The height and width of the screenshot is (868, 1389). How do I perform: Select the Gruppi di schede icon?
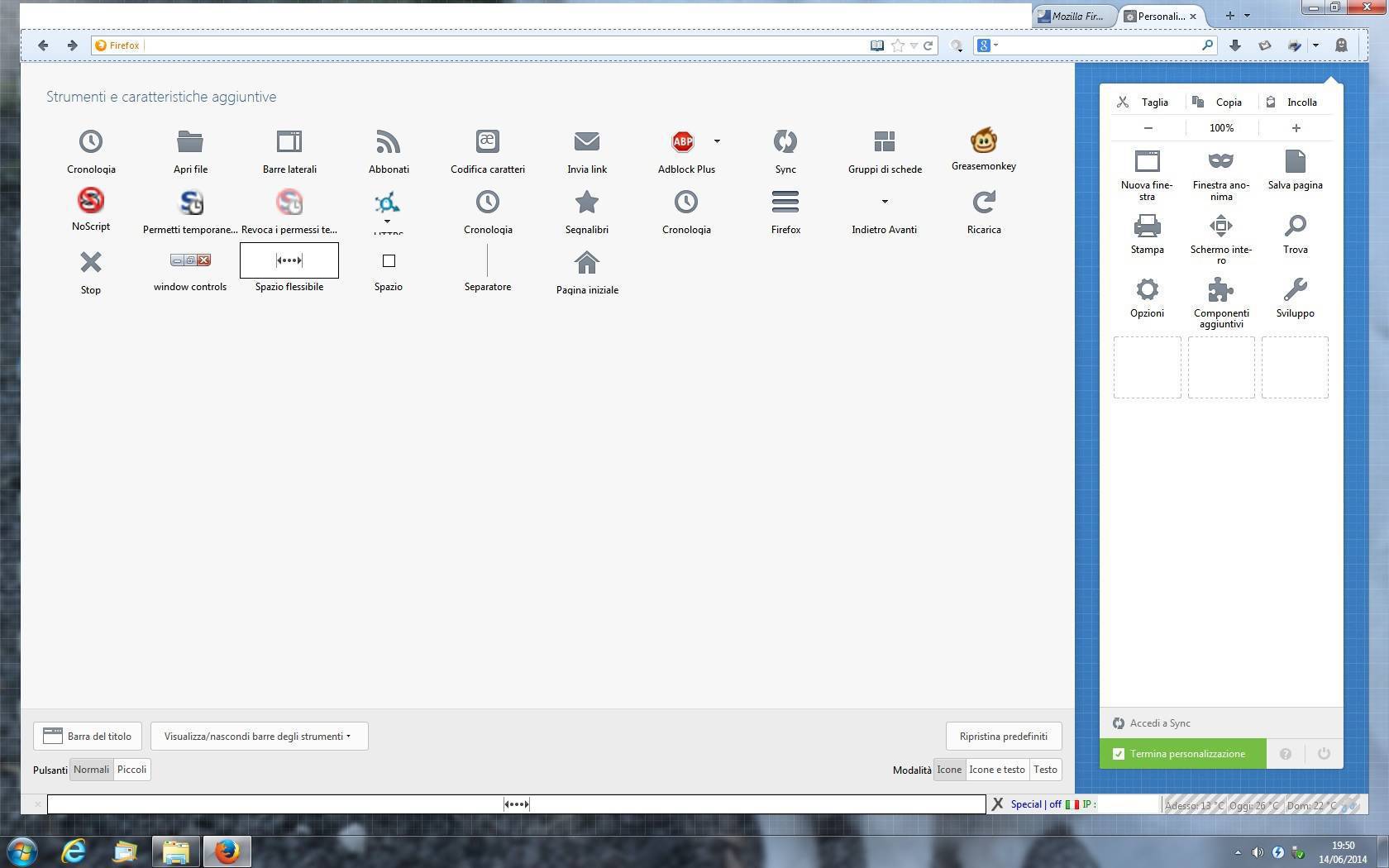(x=884, y=142)
